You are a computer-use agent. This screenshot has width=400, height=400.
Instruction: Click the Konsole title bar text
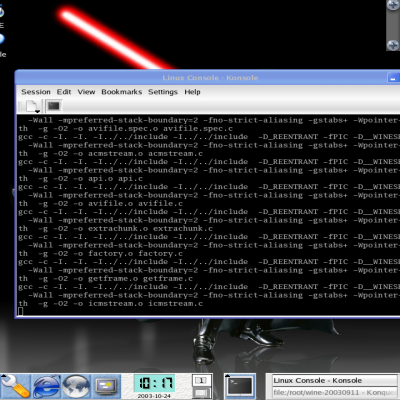tap(210, 78)
